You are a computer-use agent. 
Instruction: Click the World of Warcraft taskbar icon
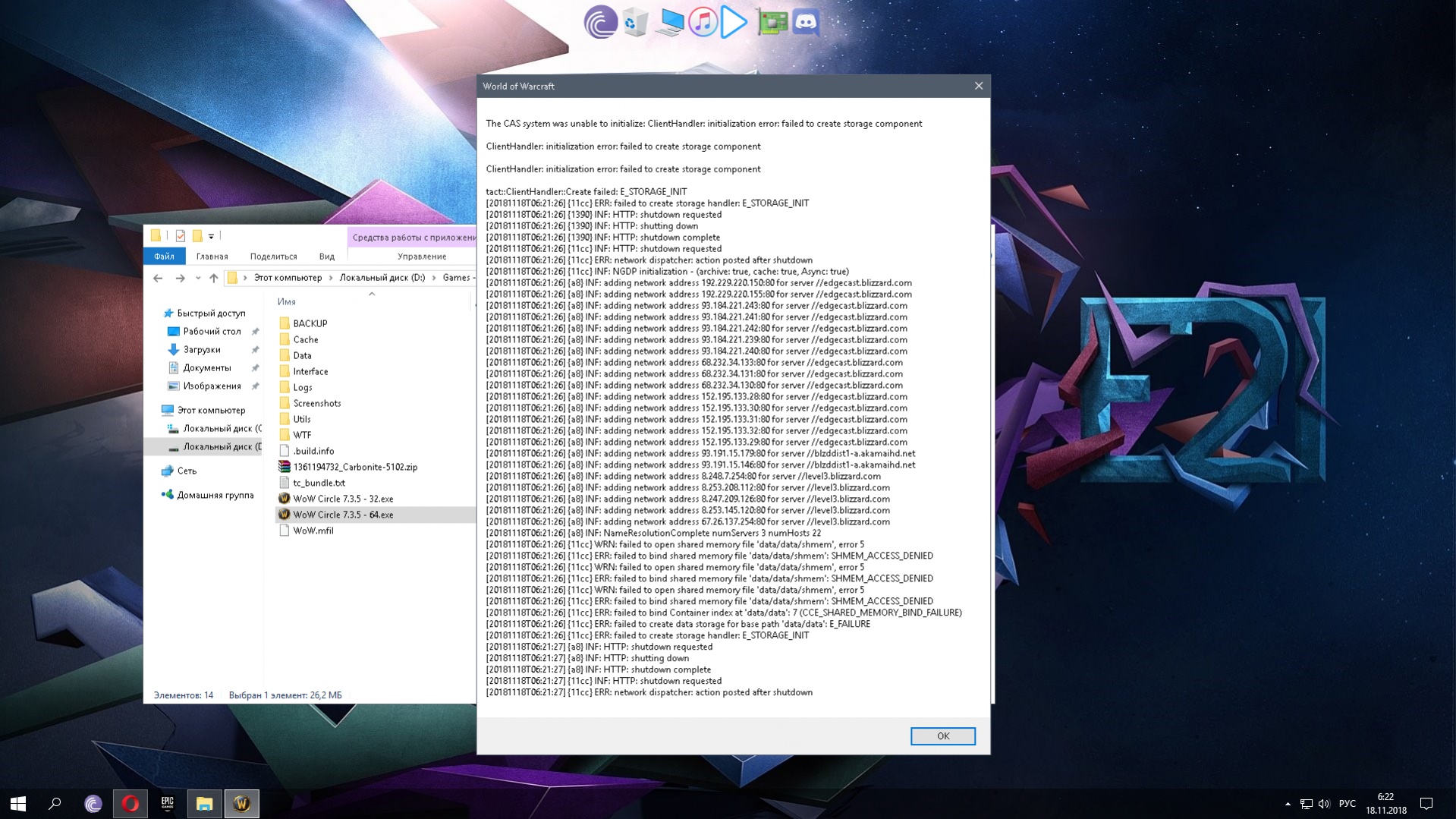pyautogui.click(x=241, y=803)
